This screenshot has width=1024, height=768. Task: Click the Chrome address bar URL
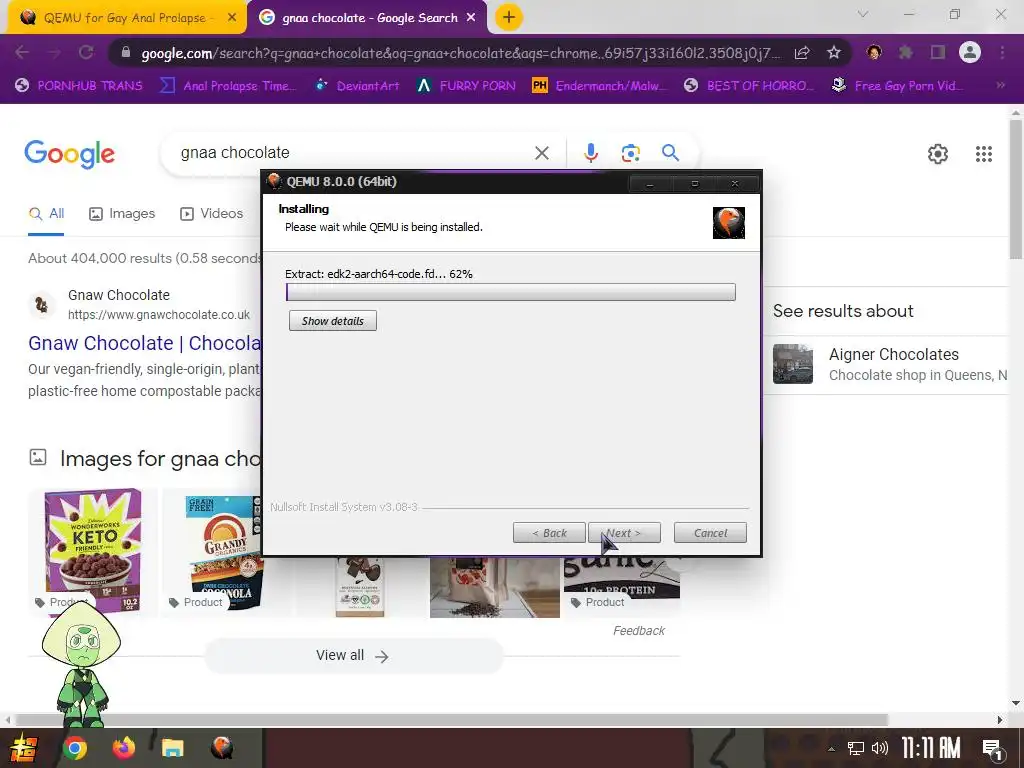pyautogui.click(x=460, y=53)
